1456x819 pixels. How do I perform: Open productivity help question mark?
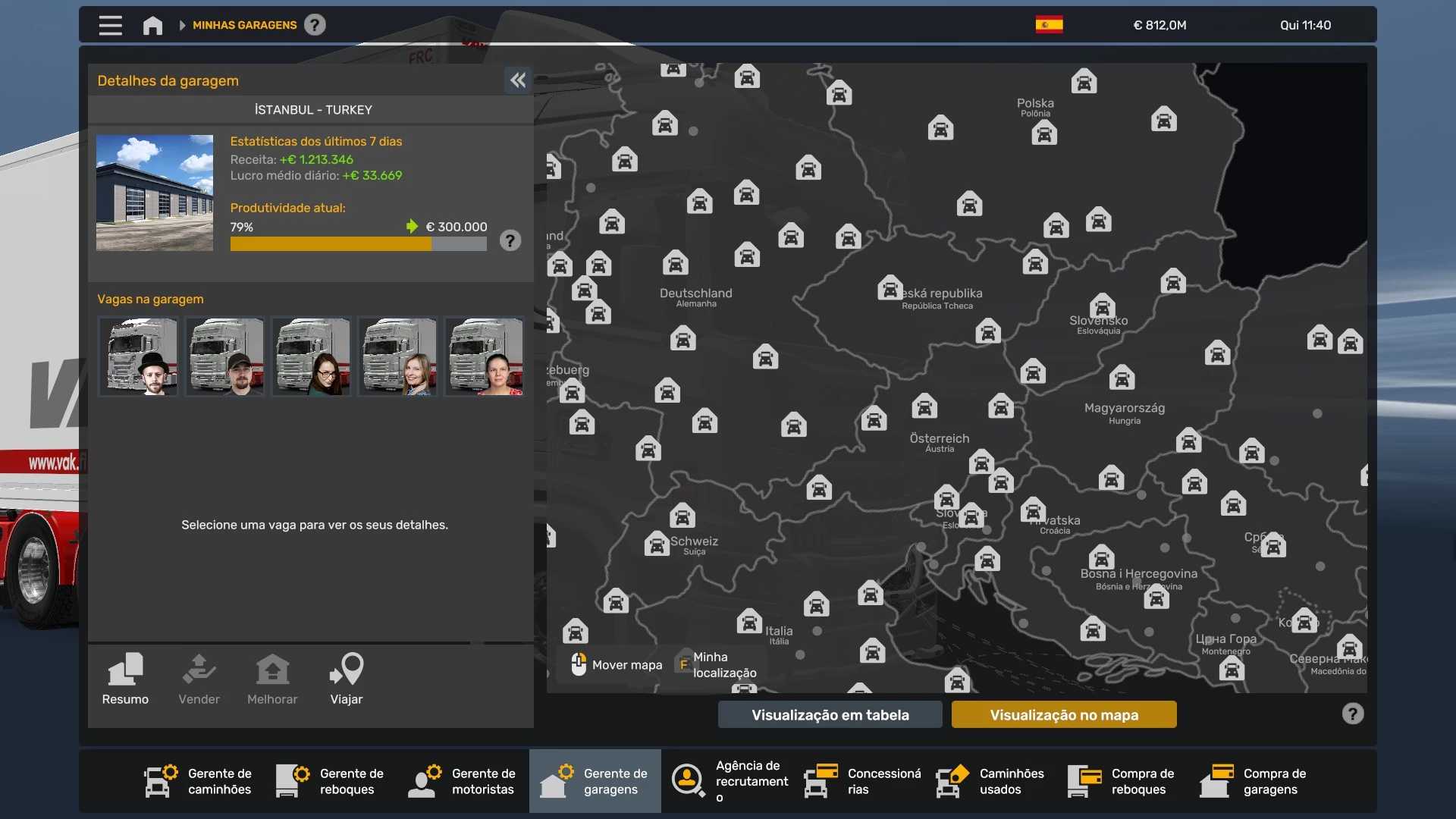[x=510, y=241]
